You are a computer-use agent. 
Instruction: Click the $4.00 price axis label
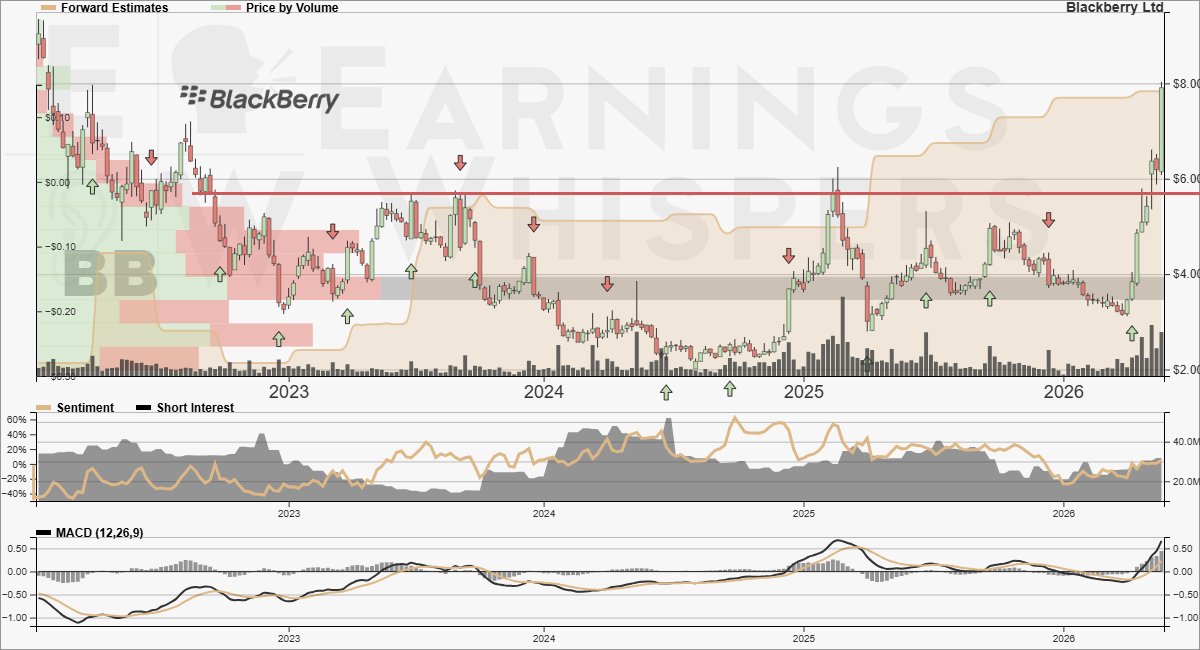(x=1185, y=275)
